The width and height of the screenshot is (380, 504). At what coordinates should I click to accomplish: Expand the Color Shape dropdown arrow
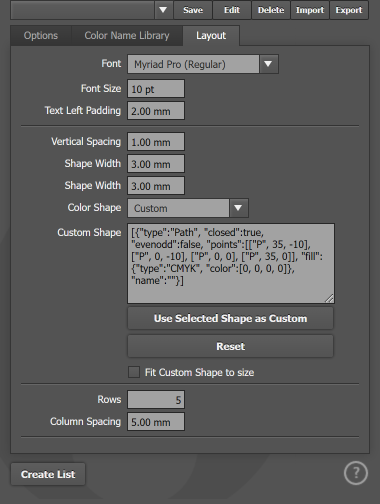click(238, 208)
